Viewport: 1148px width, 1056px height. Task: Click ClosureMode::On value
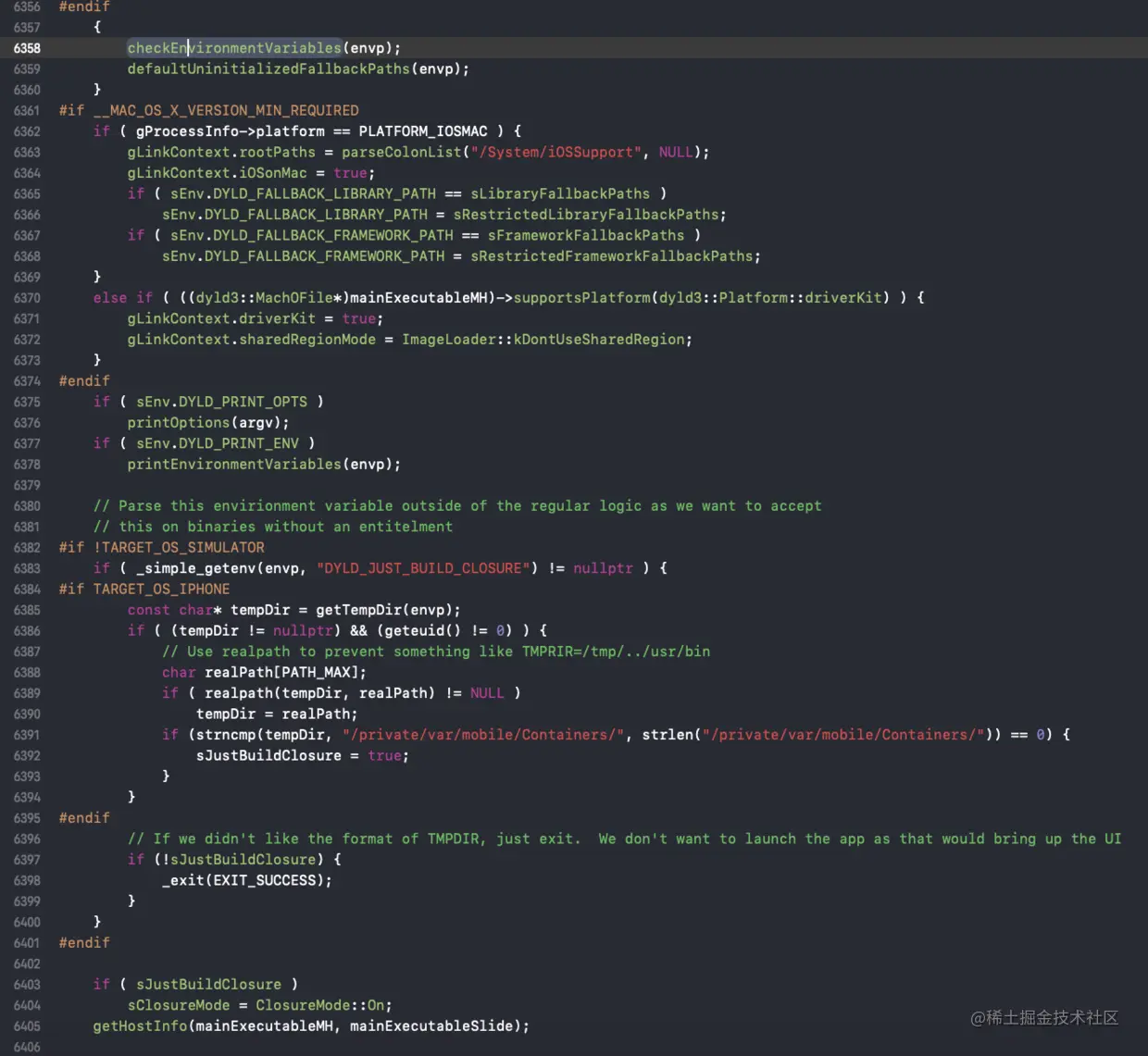(319, 1005)
